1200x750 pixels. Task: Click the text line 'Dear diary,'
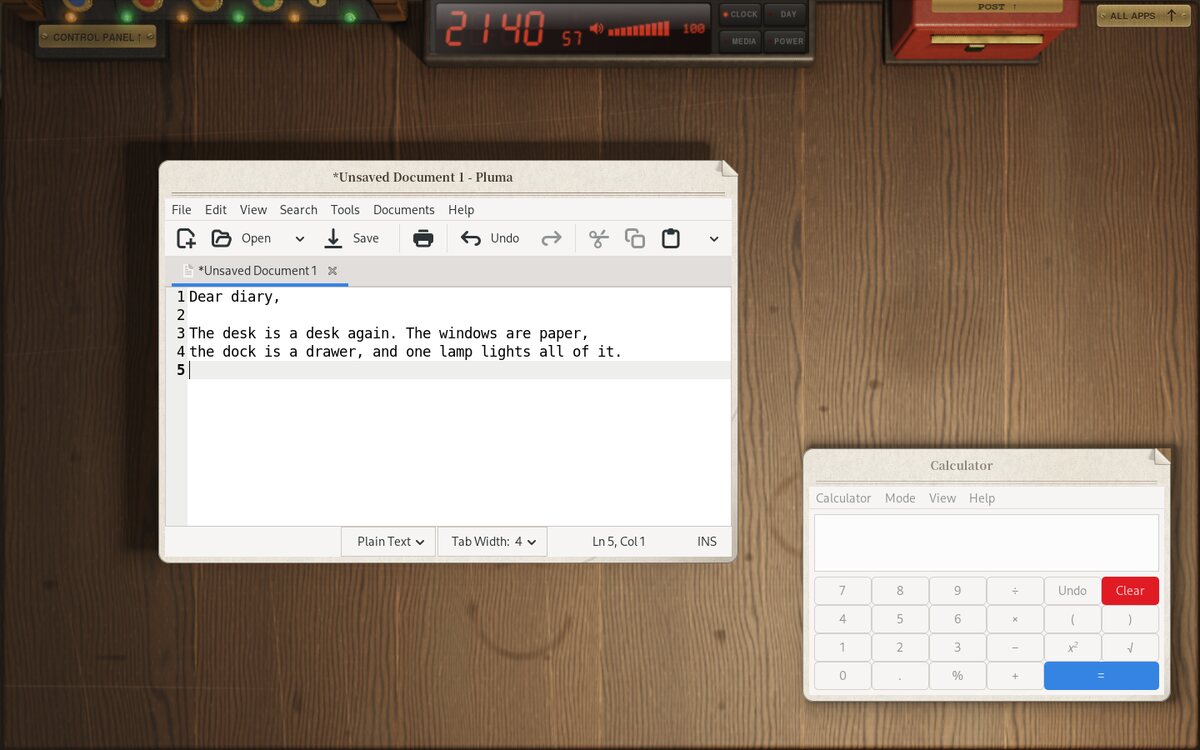pyautogui.click(x=235, y=297)
